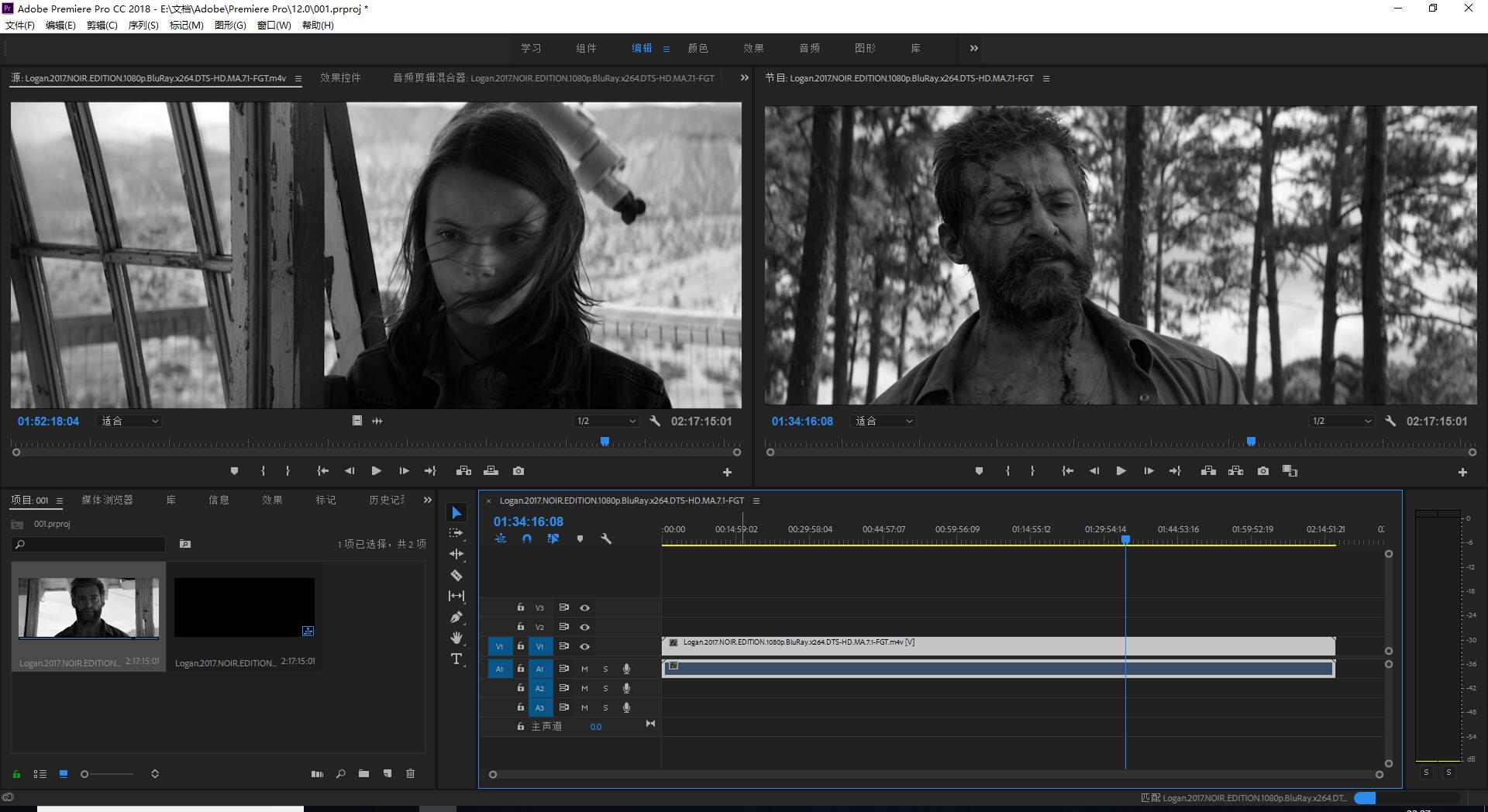Select the Ripple Edit tool
Viewport: 1488px width, 812px height.
click(x=456, y=554)
